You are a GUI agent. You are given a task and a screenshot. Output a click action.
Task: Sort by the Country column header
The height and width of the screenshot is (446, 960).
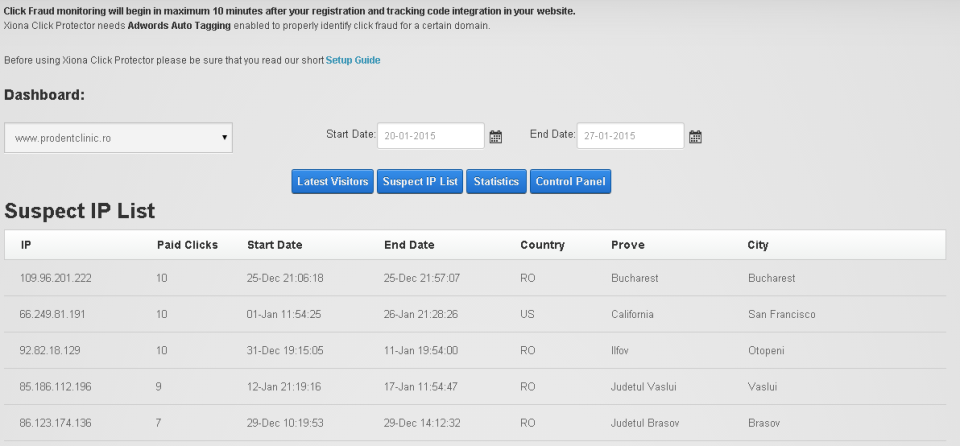[542, 245]
